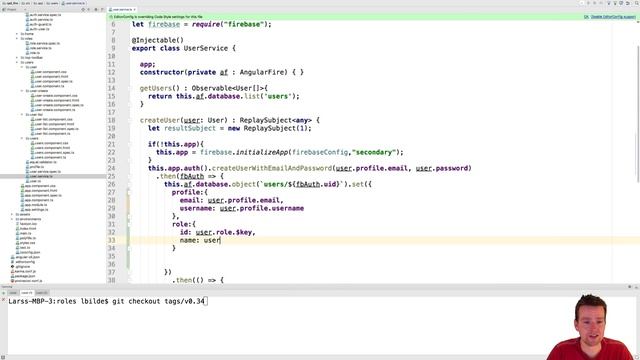
Task: Open the Project panel settings gear
Action: tap(96, 9)
